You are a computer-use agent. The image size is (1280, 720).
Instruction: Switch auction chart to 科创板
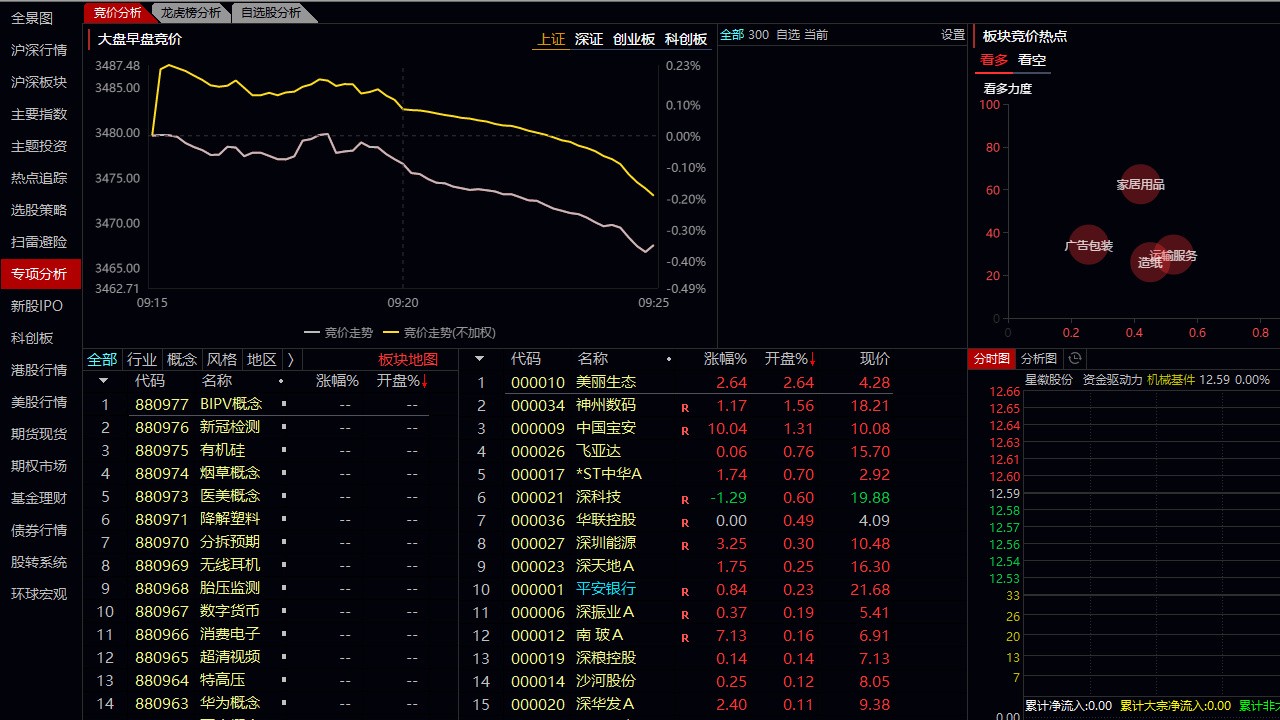click(x=686, y=39)
